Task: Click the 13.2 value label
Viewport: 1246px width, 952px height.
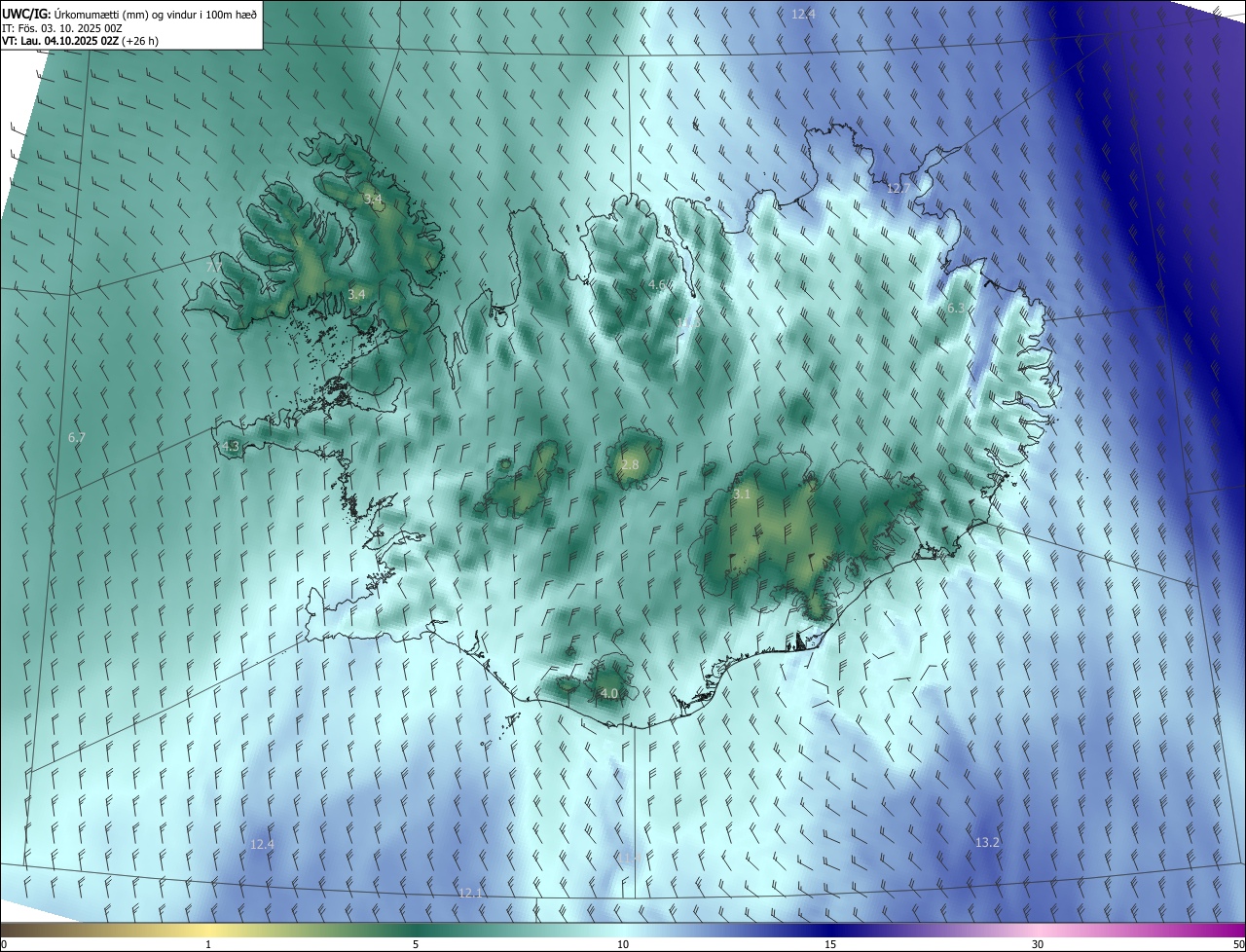Action: coord(987,842)
